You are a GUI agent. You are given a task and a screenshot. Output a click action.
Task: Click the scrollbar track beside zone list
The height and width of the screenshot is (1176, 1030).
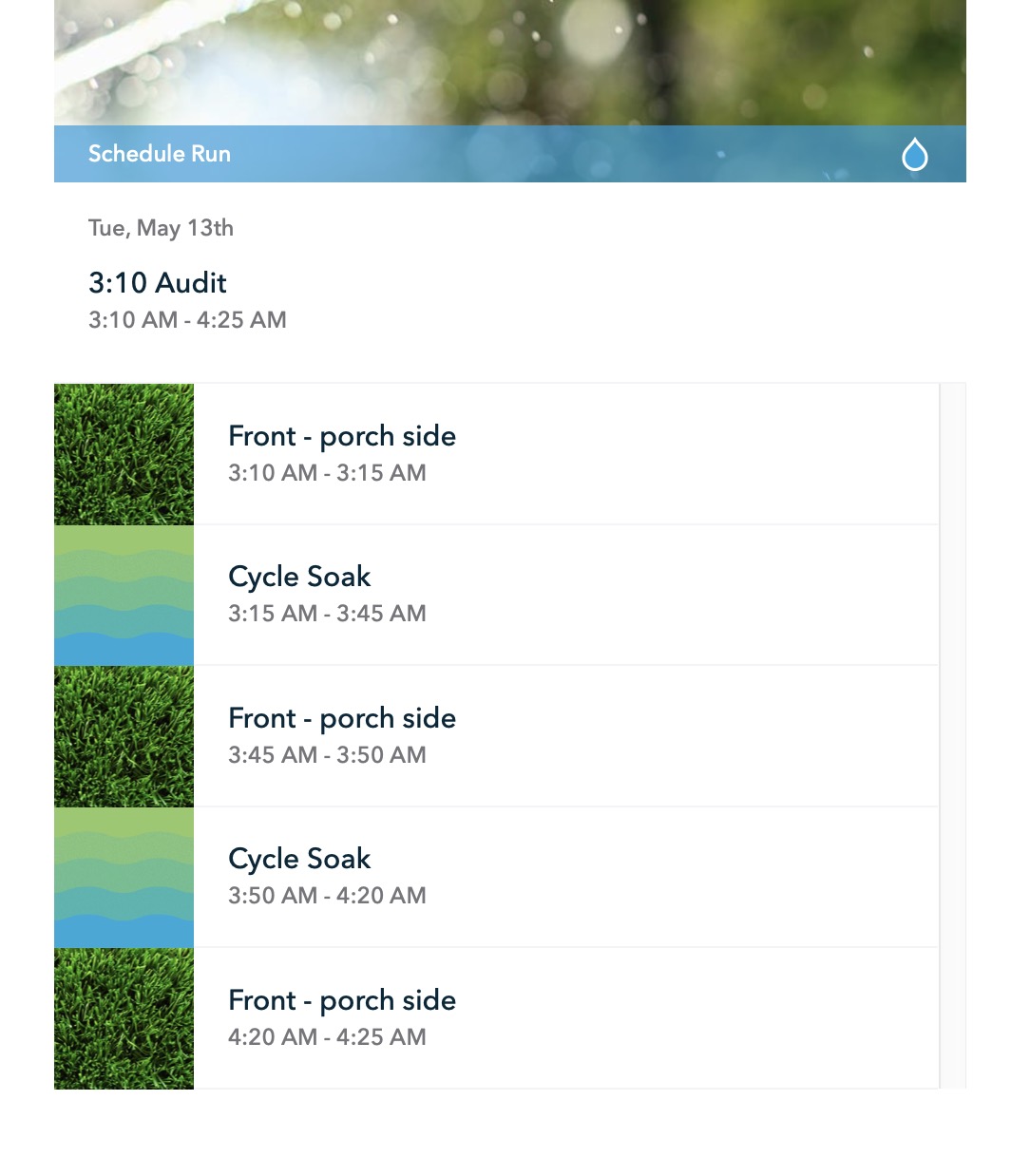(x=952, y=736)
